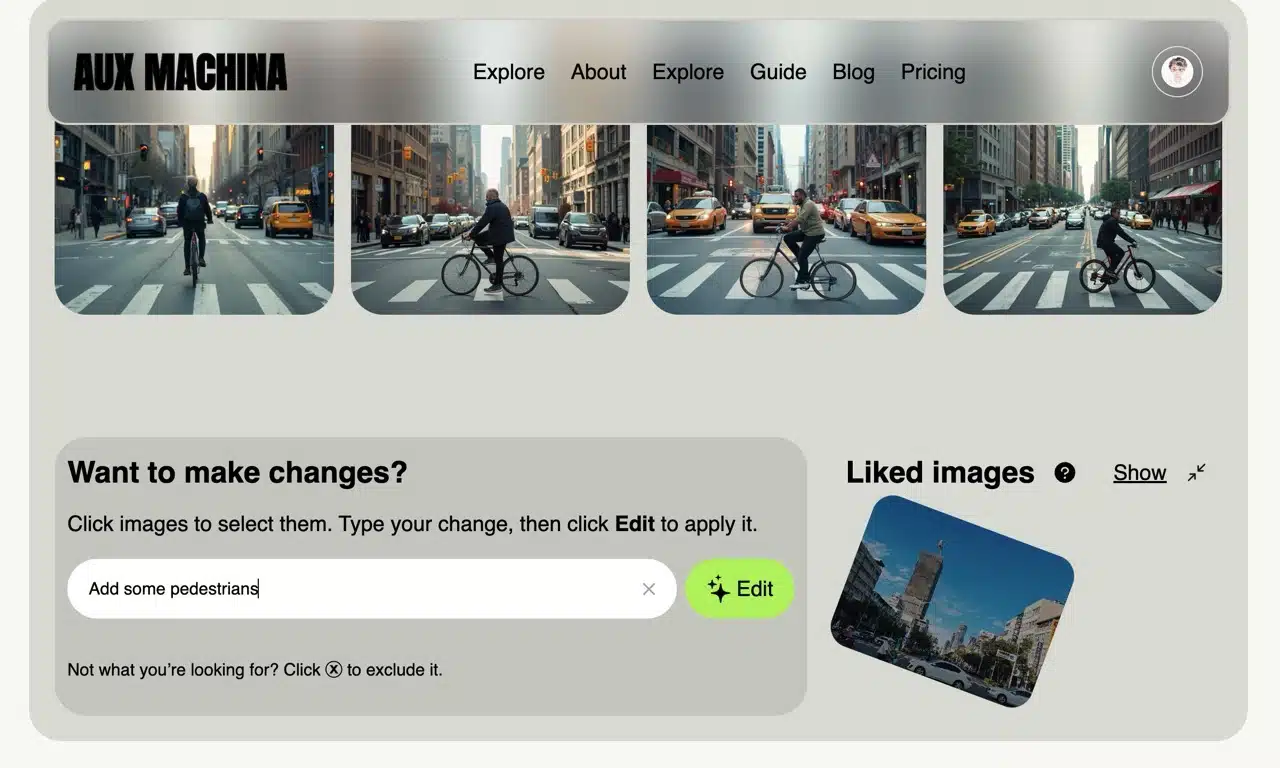Open the Liked images help question mark
Screen dimensions: 1280x768
coord(1065,473)
